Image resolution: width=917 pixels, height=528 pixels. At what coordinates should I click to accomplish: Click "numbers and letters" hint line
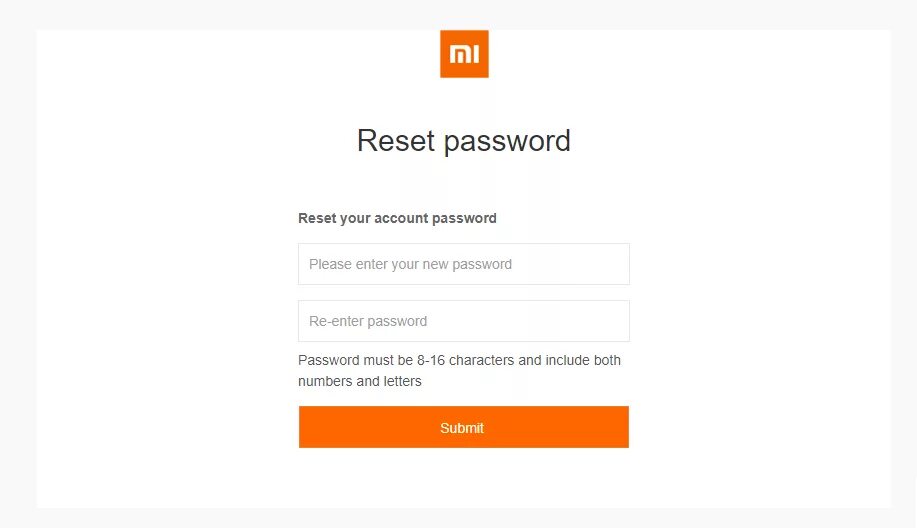click(x=360, y=381)
